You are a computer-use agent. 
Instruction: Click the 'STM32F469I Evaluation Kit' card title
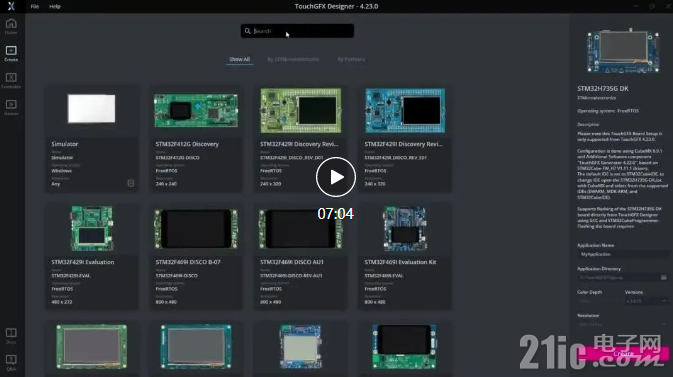pyautogui.click(x=400, y=262)
